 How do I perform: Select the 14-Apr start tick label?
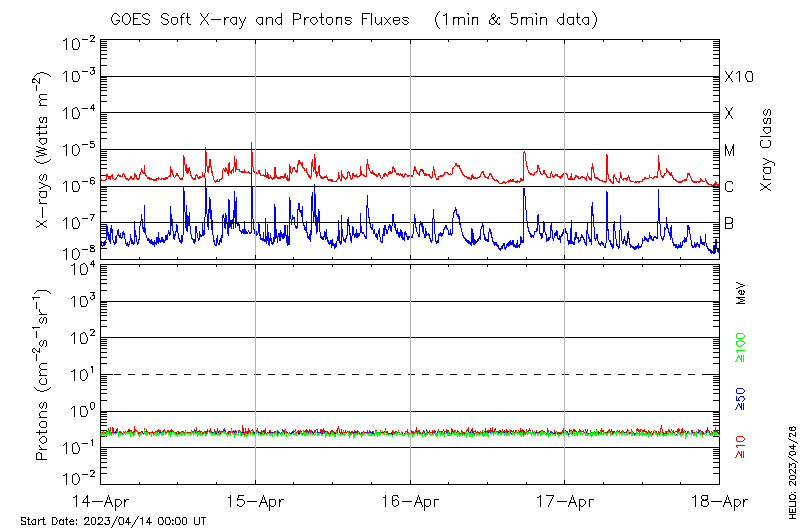(x=101, y=502)
